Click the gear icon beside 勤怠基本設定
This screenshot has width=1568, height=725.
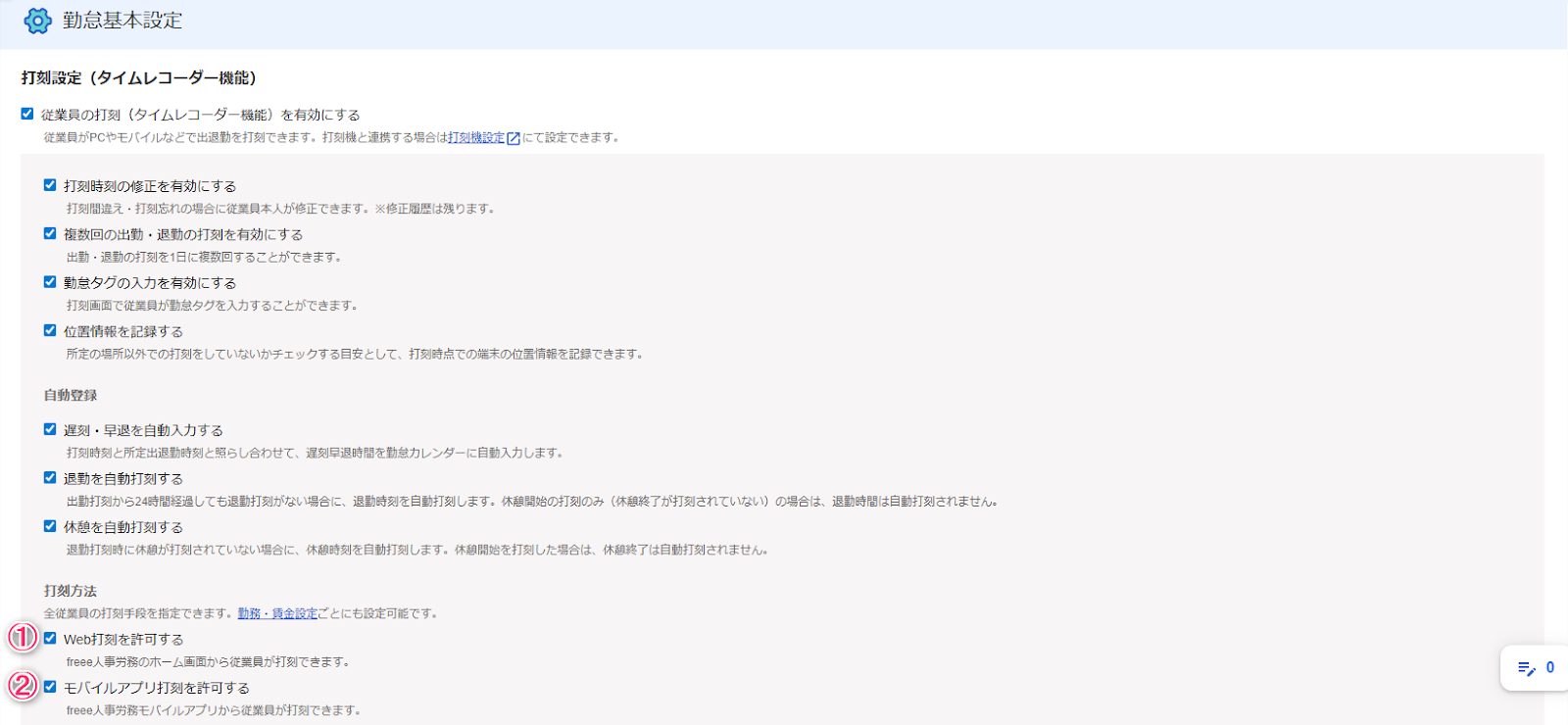[x=37, y=21]
